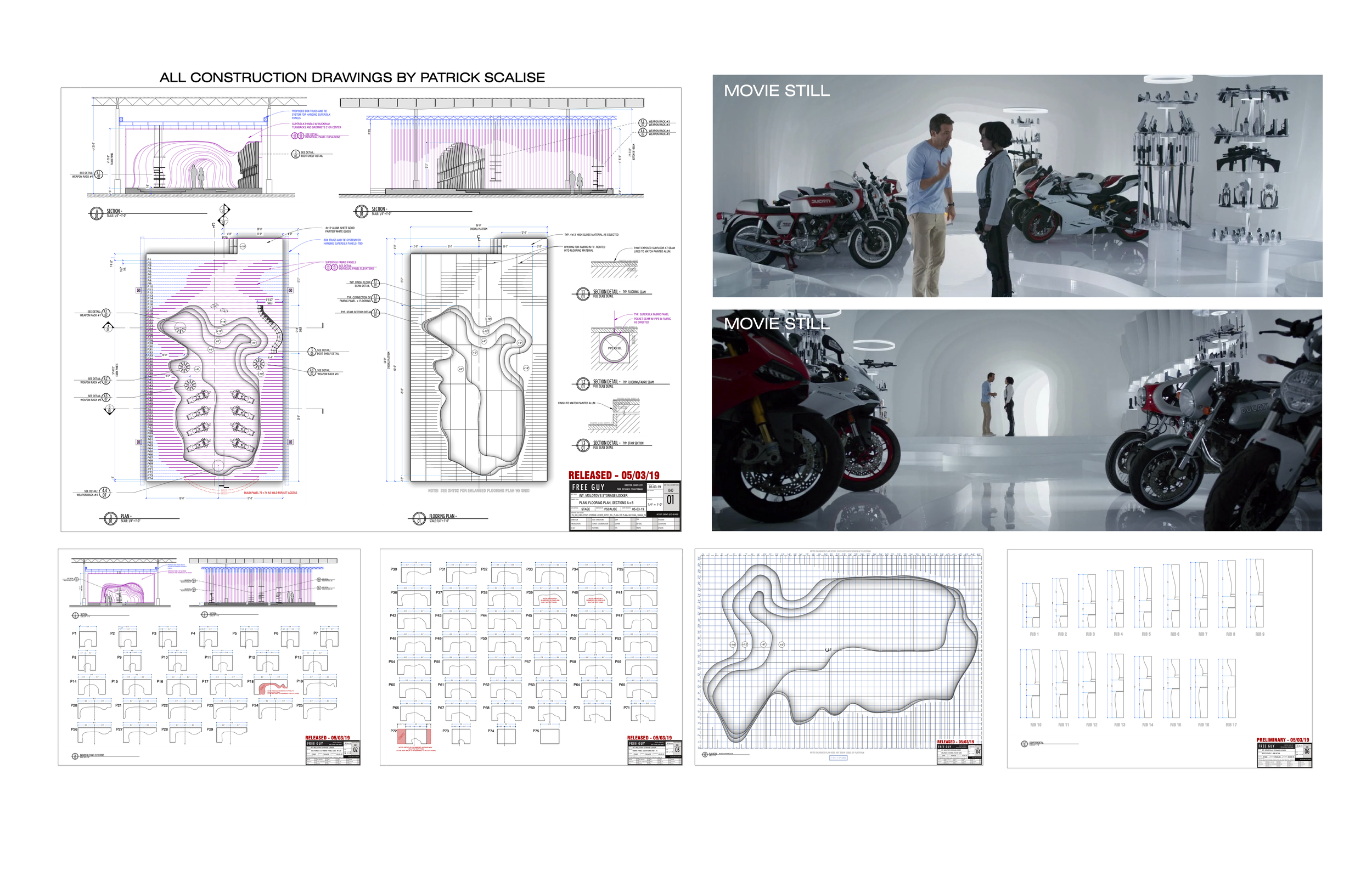Click 'SECTION DETAIL - TYP. FLOORING SEAM' label

point(612,294)
